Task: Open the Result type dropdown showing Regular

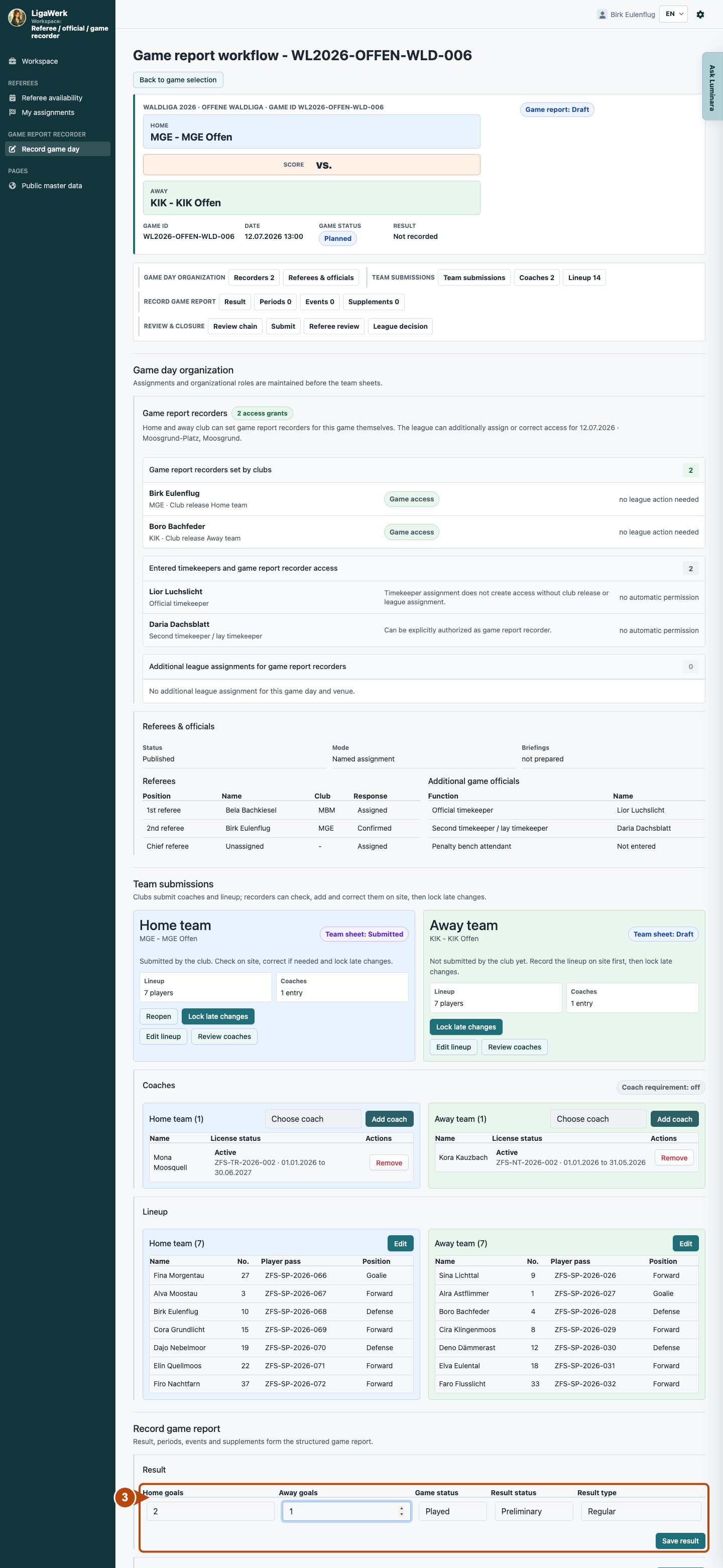Action: tap(641, 1511)
